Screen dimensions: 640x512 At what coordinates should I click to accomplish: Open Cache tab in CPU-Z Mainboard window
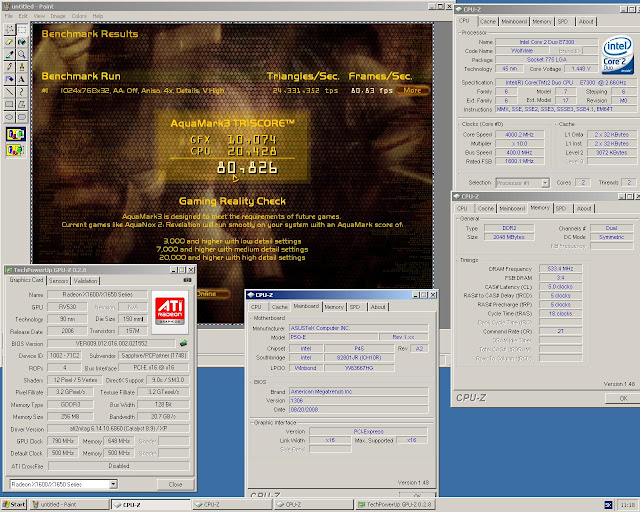[x=279, y=307]
